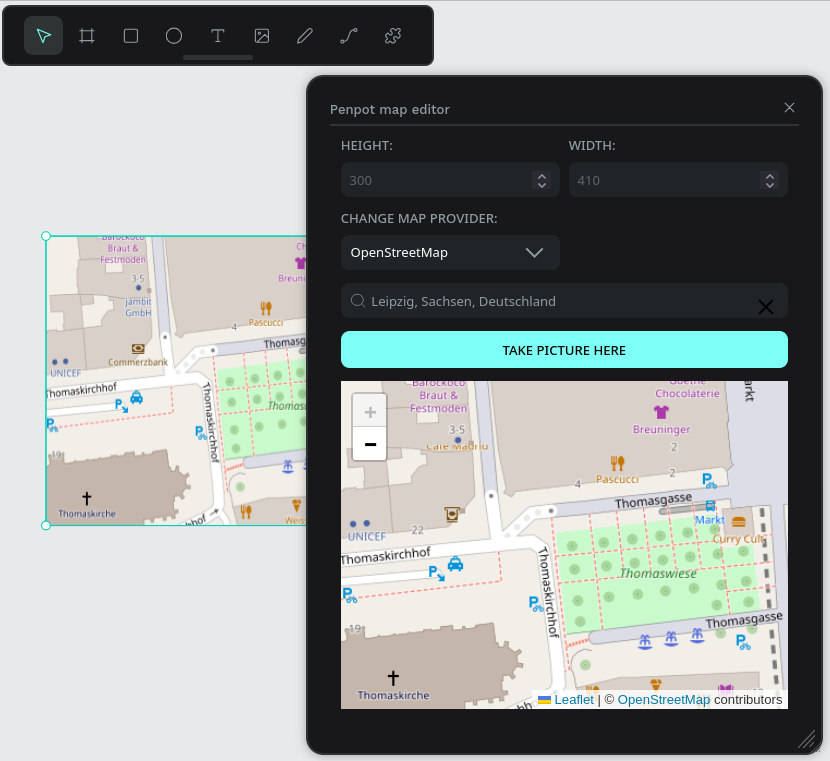Click the taxi icon on the map preview

coord(455,564)
